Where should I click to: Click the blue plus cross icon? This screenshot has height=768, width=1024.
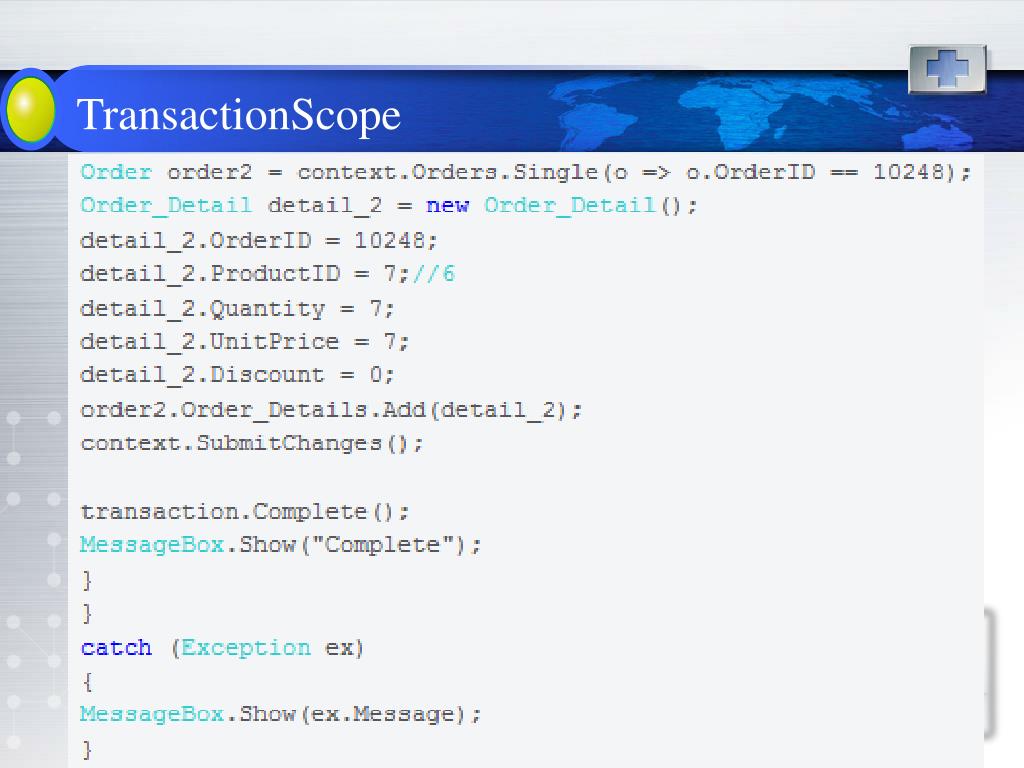point(947,69)
